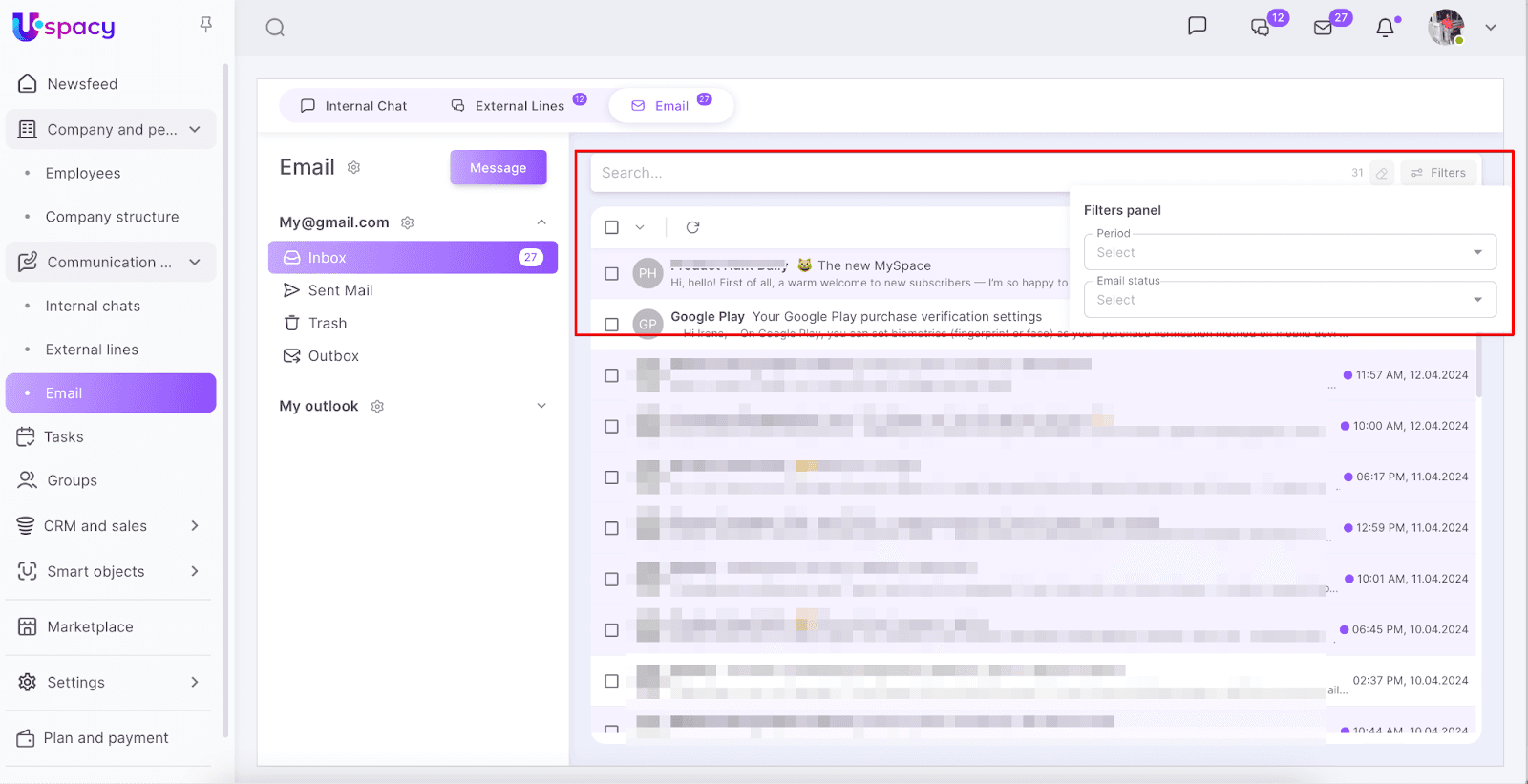The height and width of the screenshot is (784, 1528).
Task: Click the pin sidebar icon
Action: [205, 25]
